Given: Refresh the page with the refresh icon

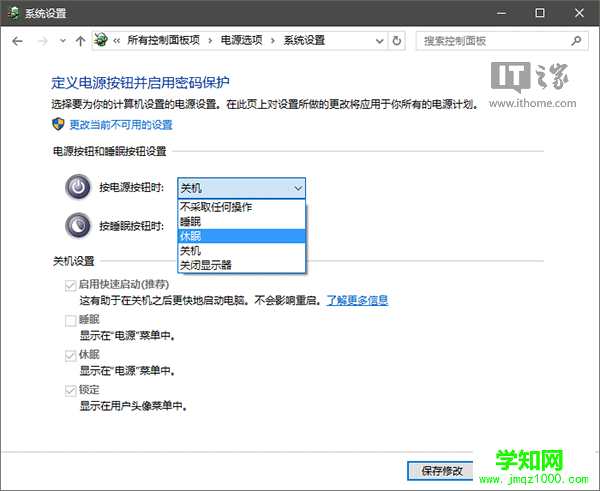Looking at the screenshot, I should pos(397,41).
